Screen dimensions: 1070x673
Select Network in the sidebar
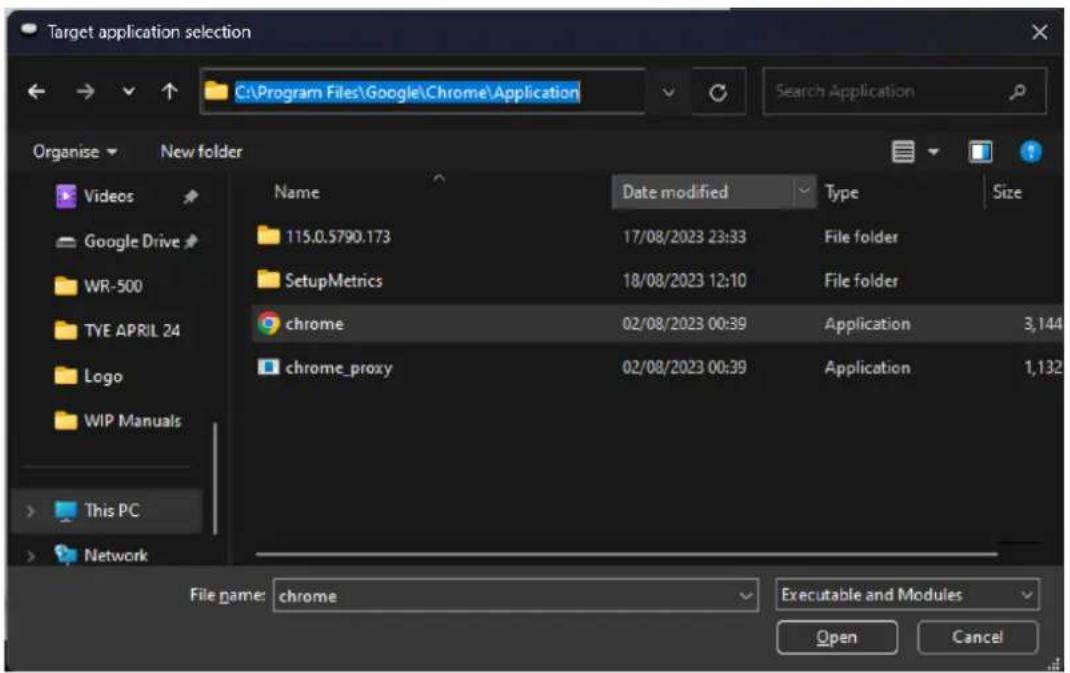101,555
